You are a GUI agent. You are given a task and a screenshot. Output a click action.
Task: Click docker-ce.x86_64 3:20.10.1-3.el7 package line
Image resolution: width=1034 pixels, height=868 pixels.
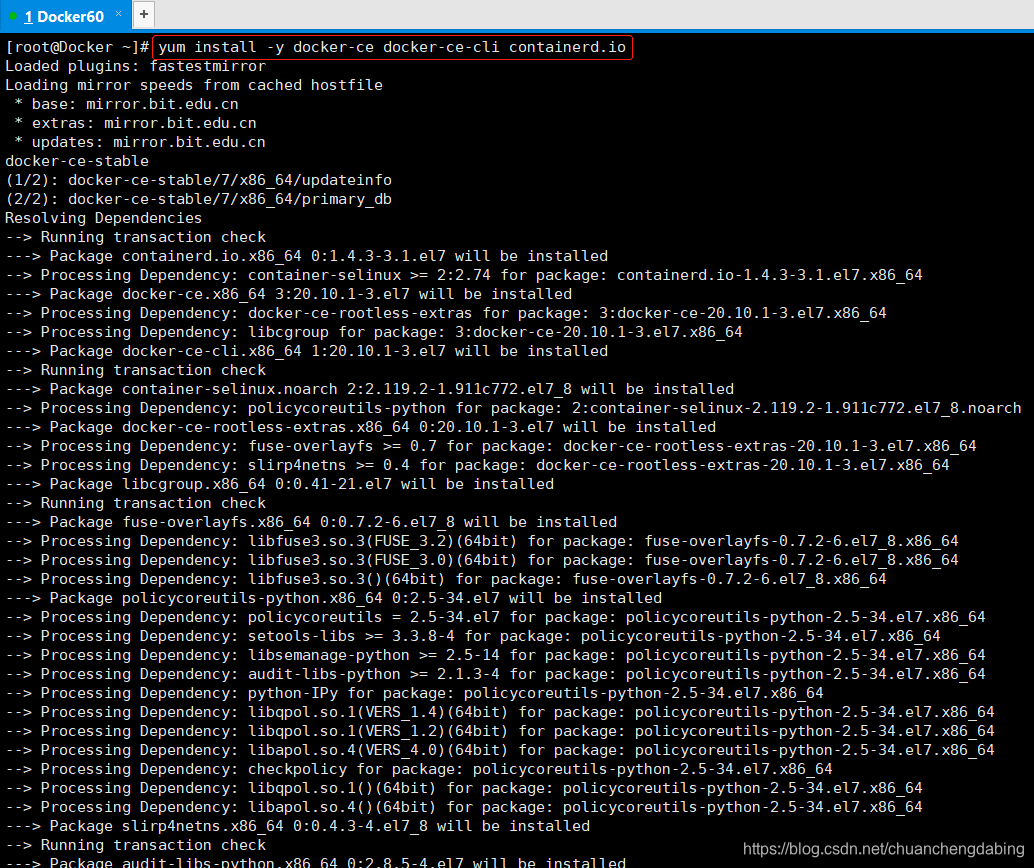coord(289,294)
